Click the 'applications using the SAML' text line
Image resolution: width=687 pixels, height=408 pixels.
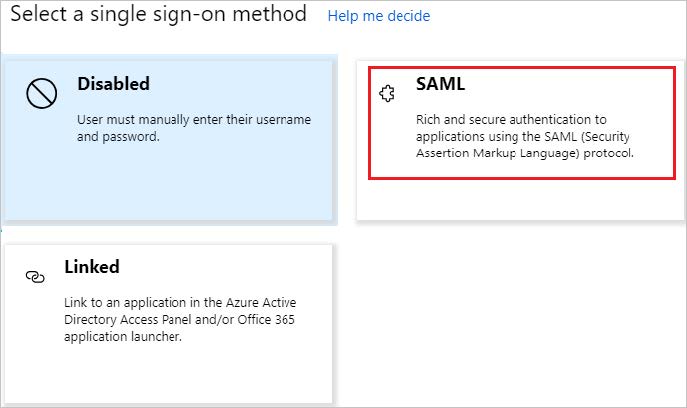pyautogui.click(x=523, y=136)
